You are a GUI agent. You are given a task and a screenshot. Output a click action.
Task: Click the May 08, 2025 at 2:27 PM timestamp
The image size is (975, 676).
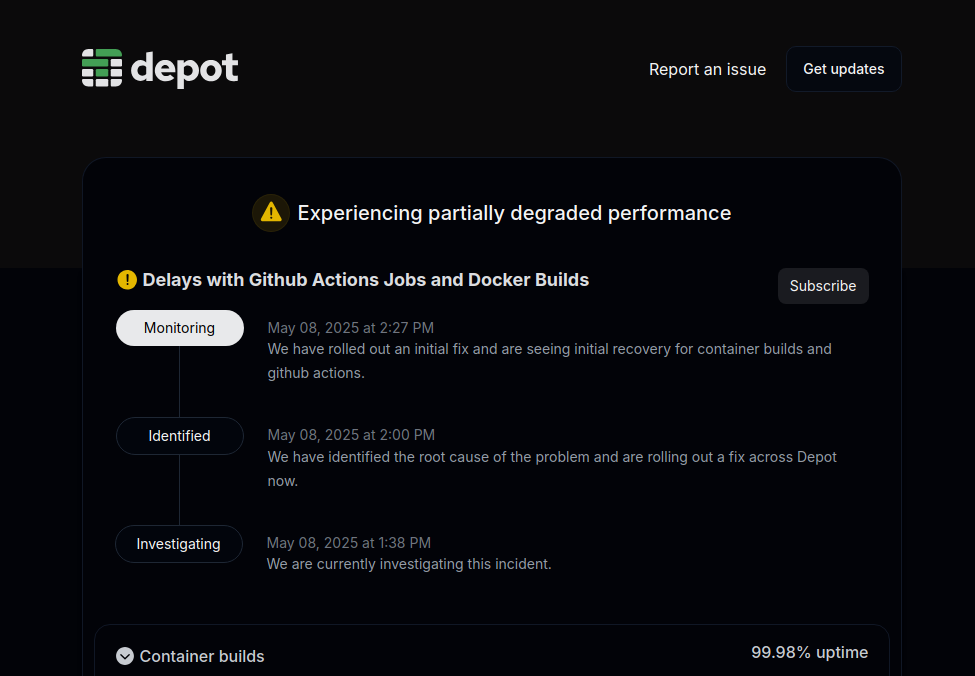click(x=351, y=328)
